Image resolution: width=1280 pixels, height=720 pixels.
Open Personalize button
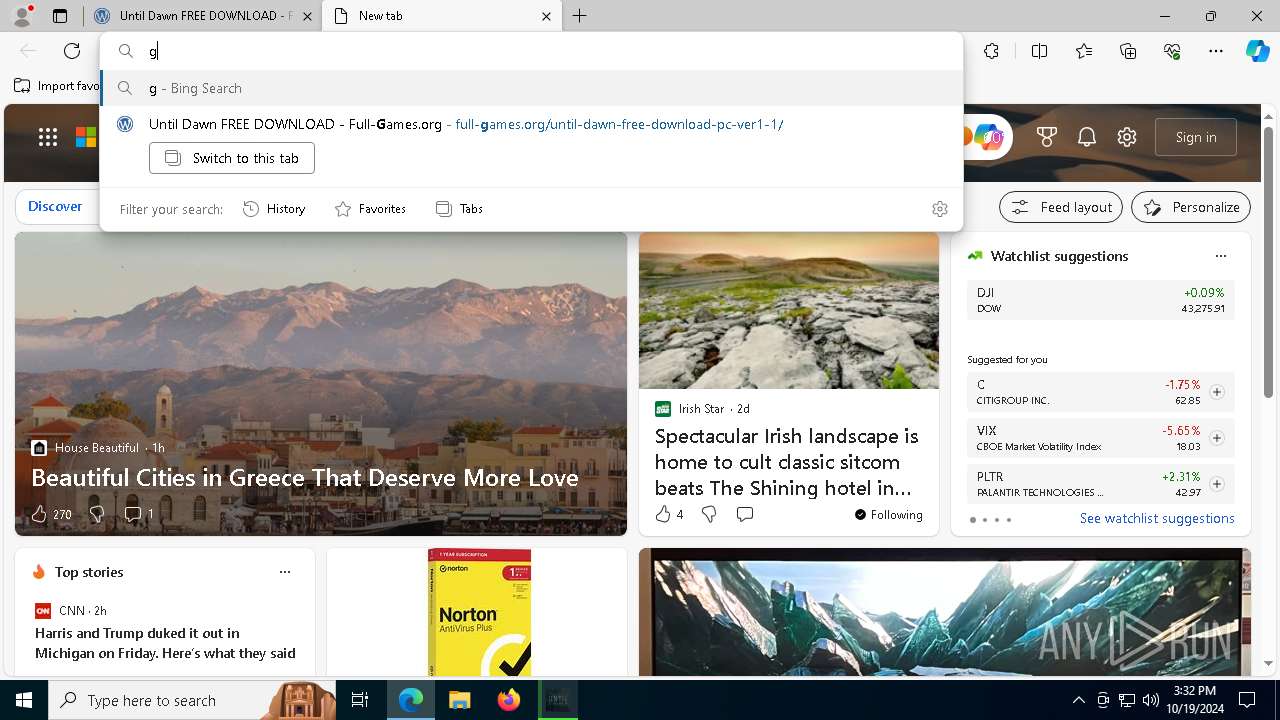[x=1191, y=207]
